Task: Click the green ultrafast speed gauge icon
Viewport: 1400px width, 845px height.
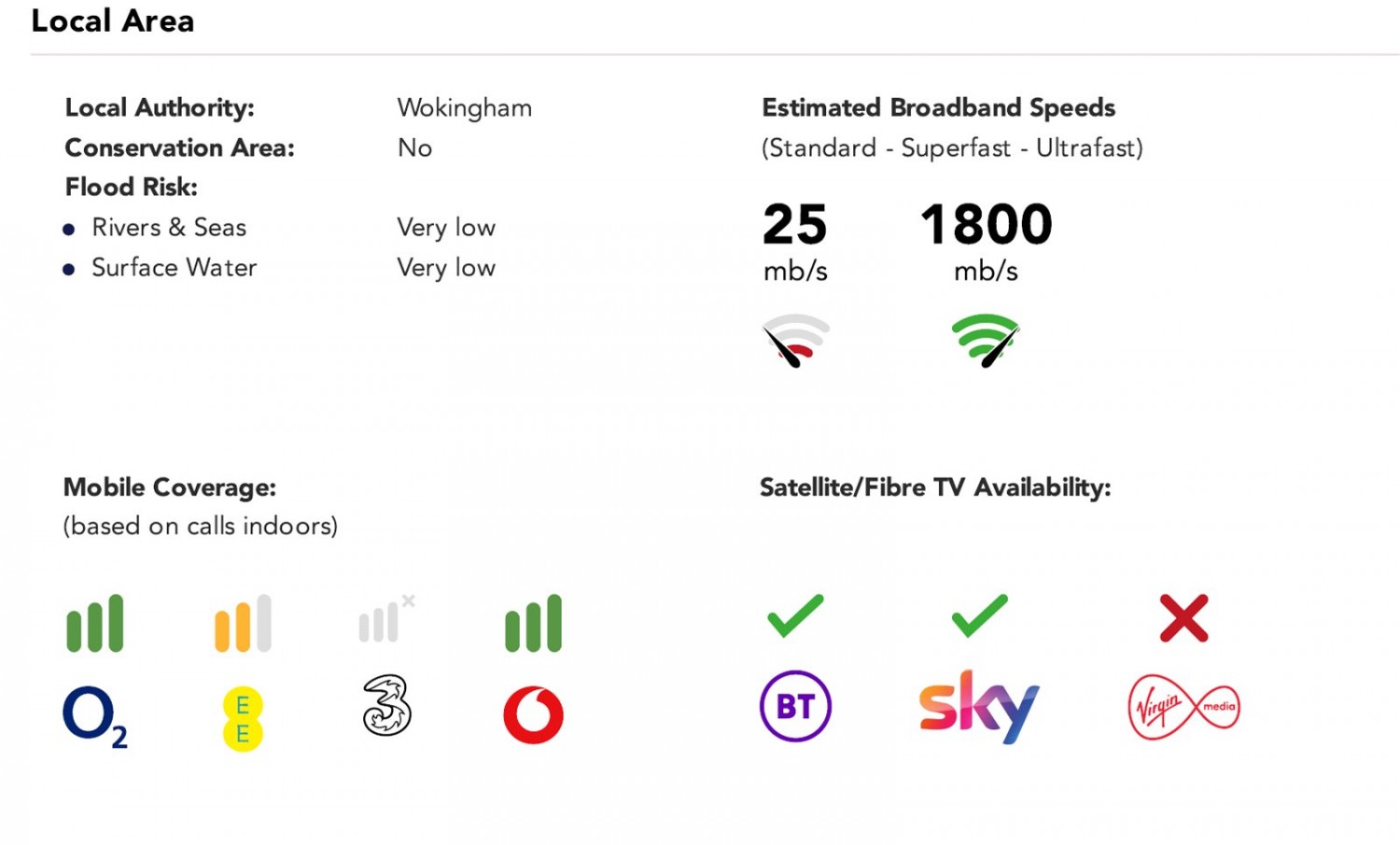Action: (985, 340)
